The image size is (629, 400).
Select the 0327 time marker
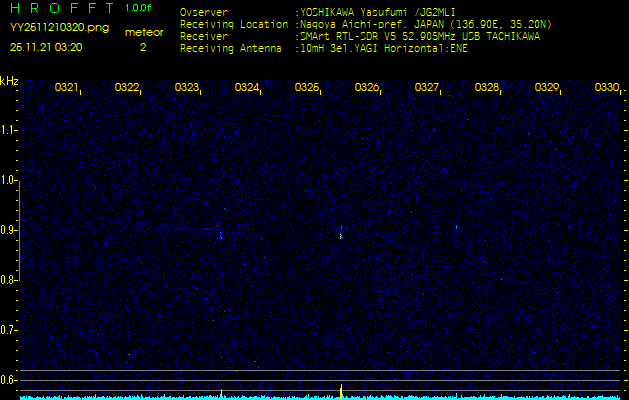click(x=426, y=88)
